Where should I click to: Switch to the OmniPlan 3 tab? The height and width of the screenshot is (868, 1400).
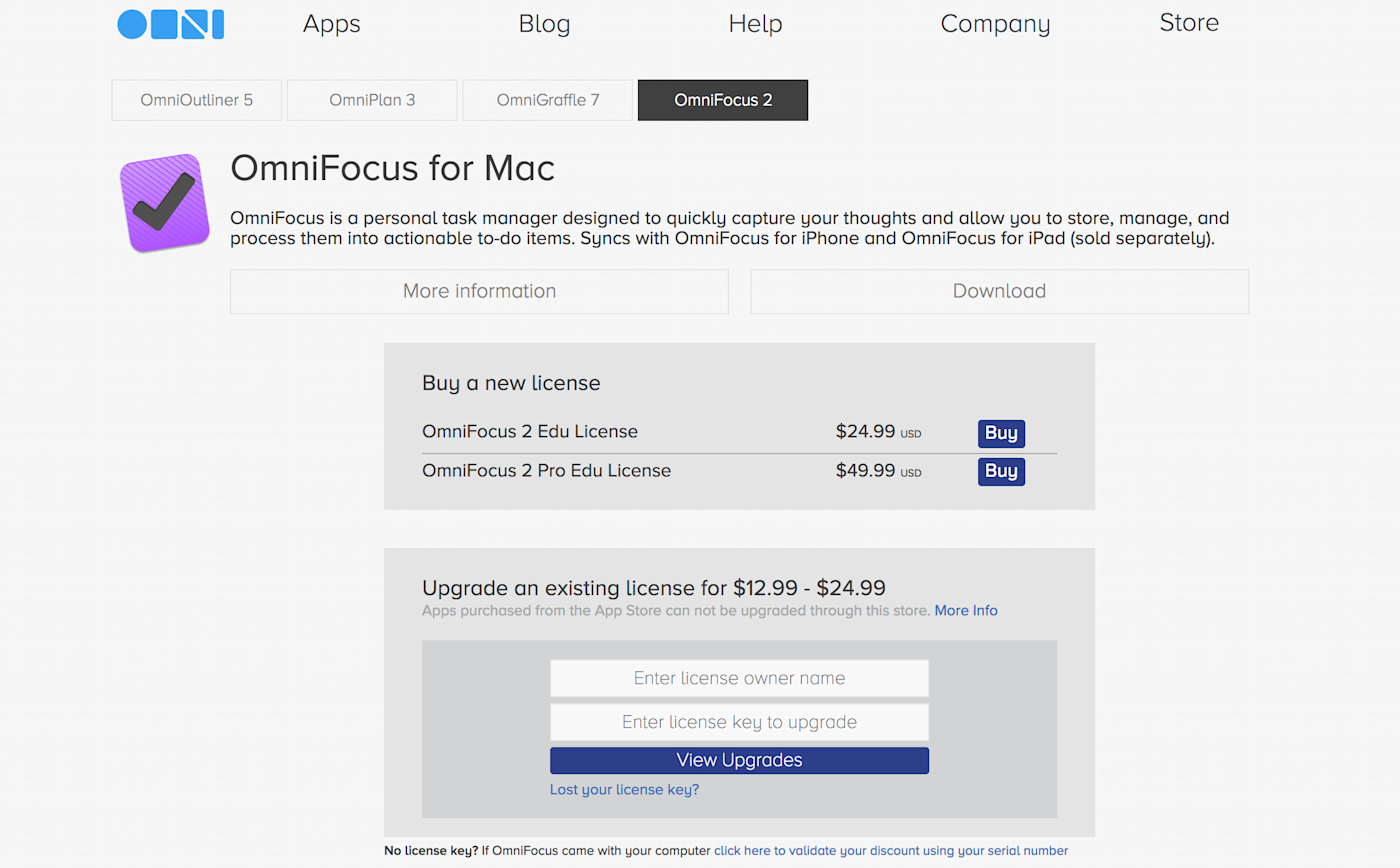pos(372,100)
